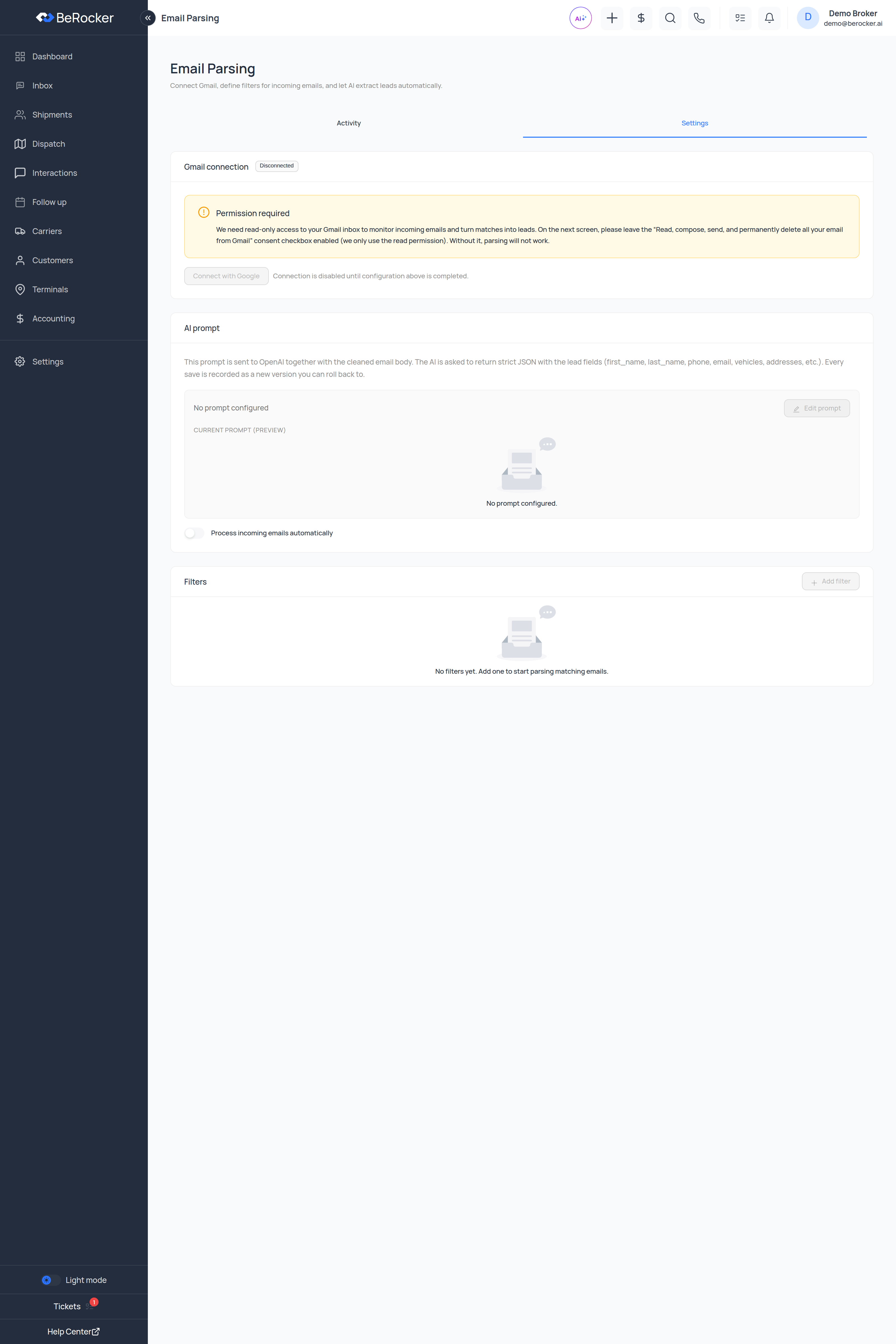
Task: Click the Carriers truck icon
Action: pyautogui.click(x=20, y=232)
